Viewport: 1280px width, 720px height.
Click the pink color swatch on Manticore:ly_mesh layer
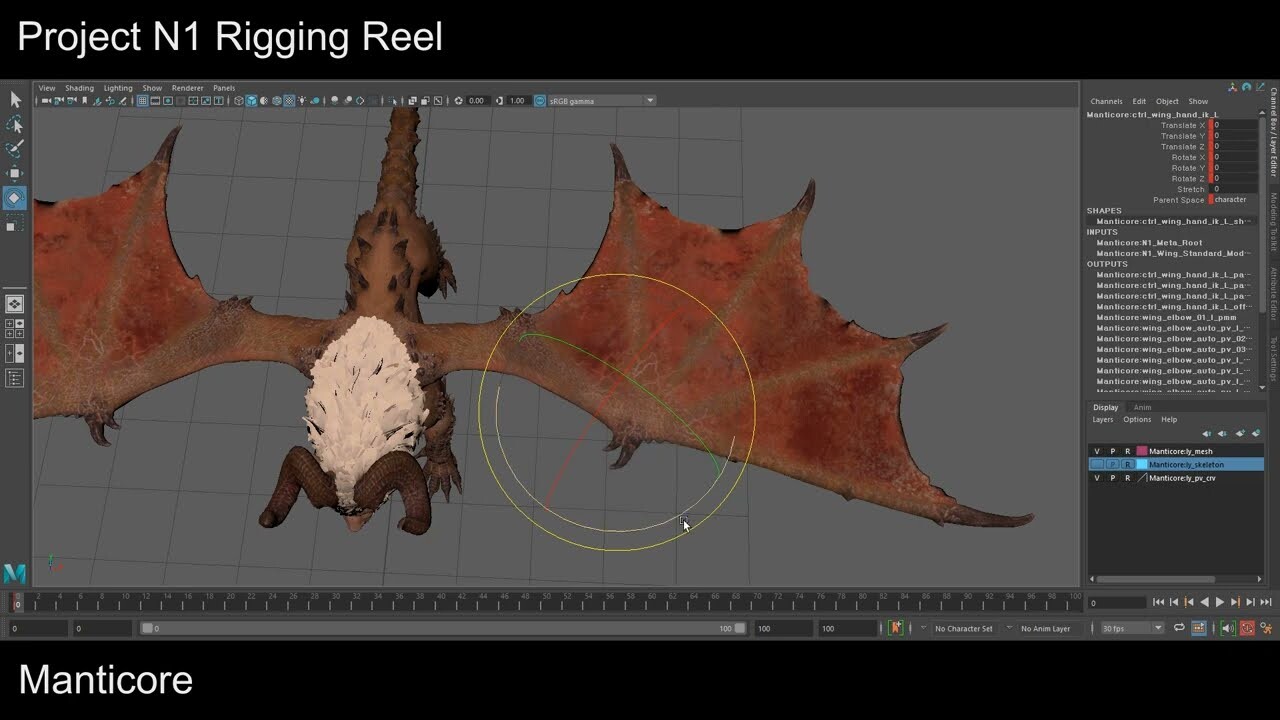pos(1141,452)
